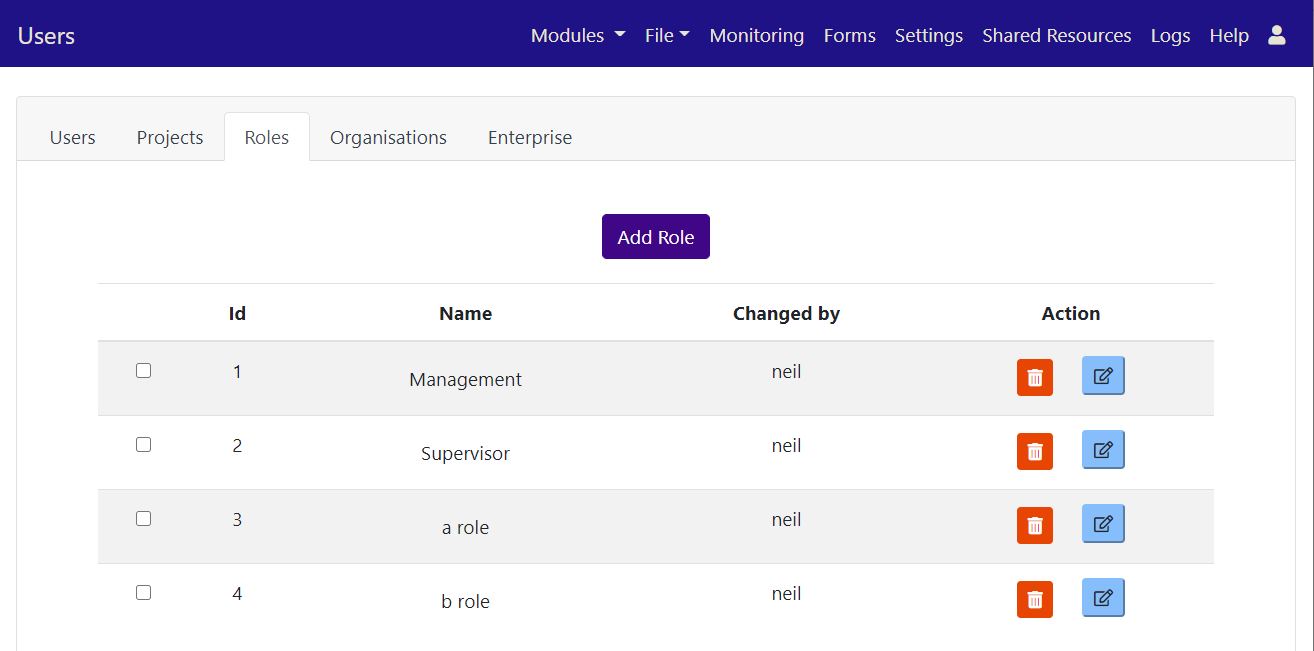Open the Shared Resources link
The image size is (1314, 651).
(1056, 35)
